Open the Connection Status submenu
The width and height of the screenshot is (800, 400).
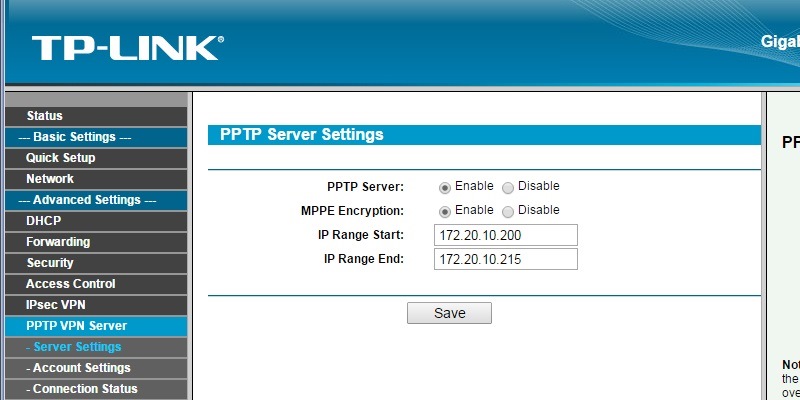click(96, 389)
